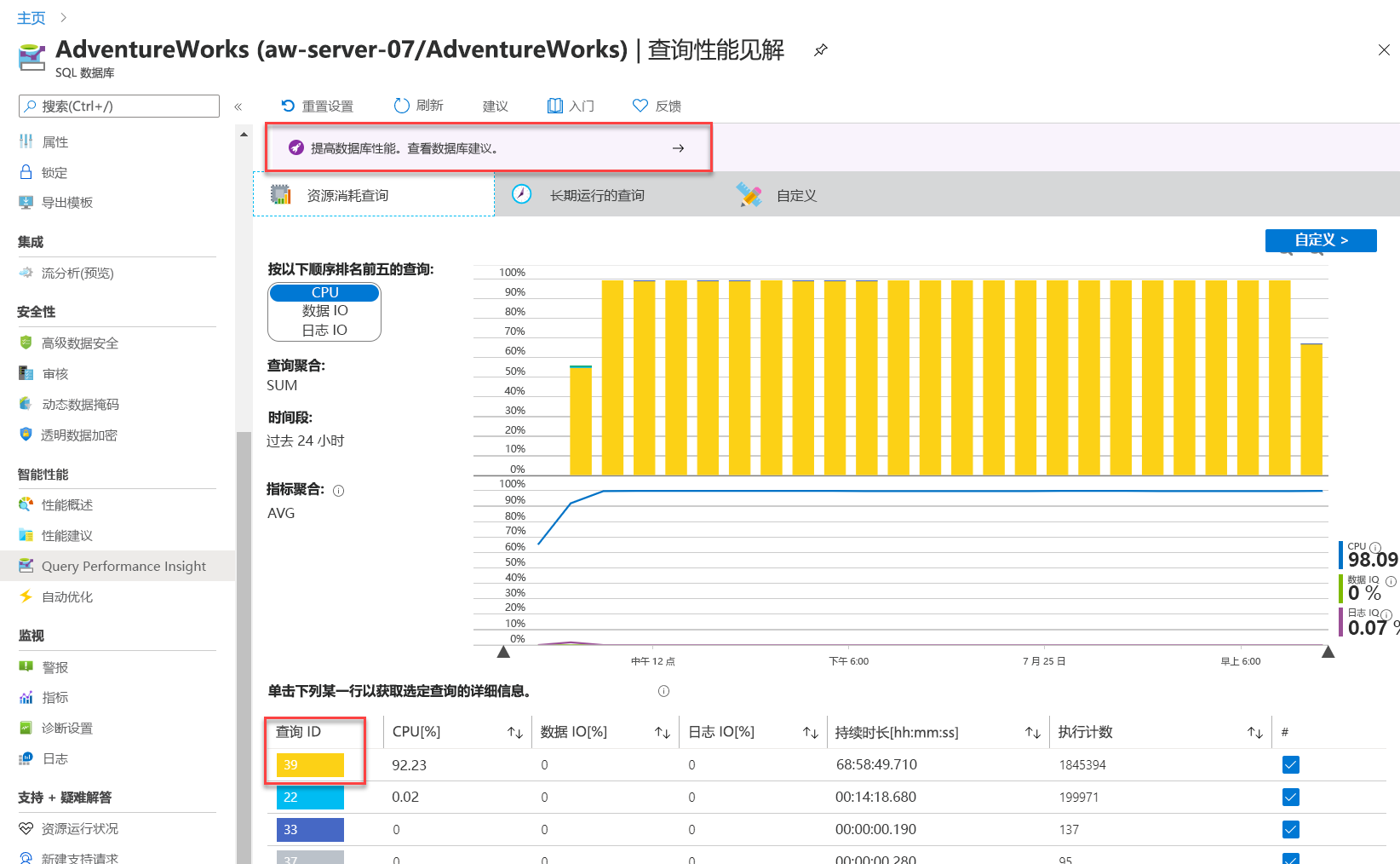Sort table by 日志 IO[%] column arrows

click(x=811, y=733)
